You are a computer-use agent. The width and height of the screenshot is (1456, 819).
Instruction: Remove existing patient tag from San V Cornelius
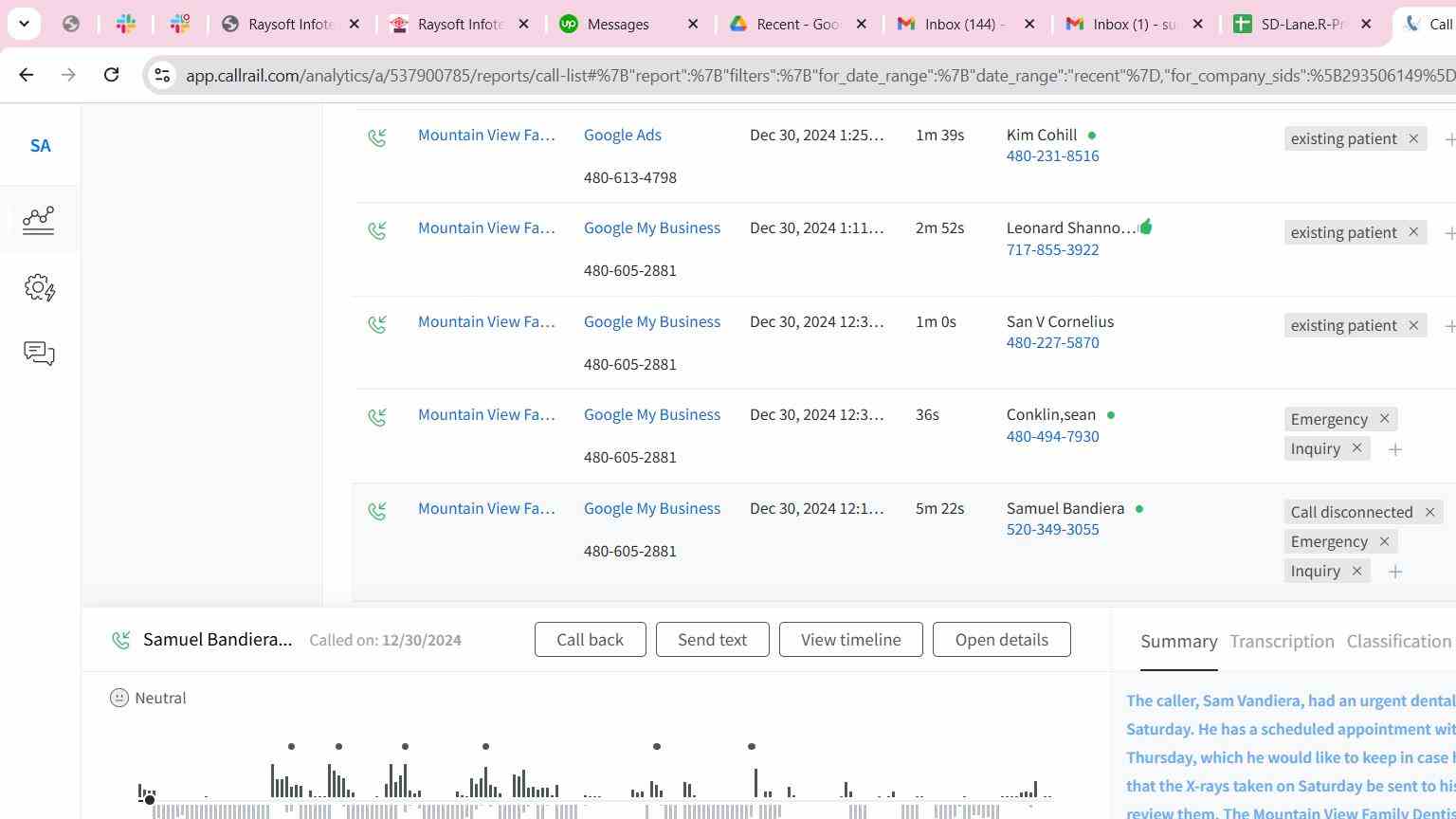click(1413, 325)
